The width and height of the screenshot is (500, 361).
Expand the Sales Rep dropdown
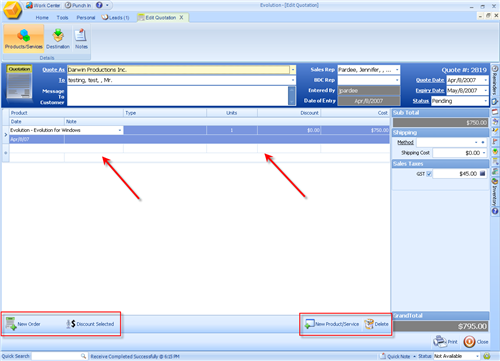point(397,70)
